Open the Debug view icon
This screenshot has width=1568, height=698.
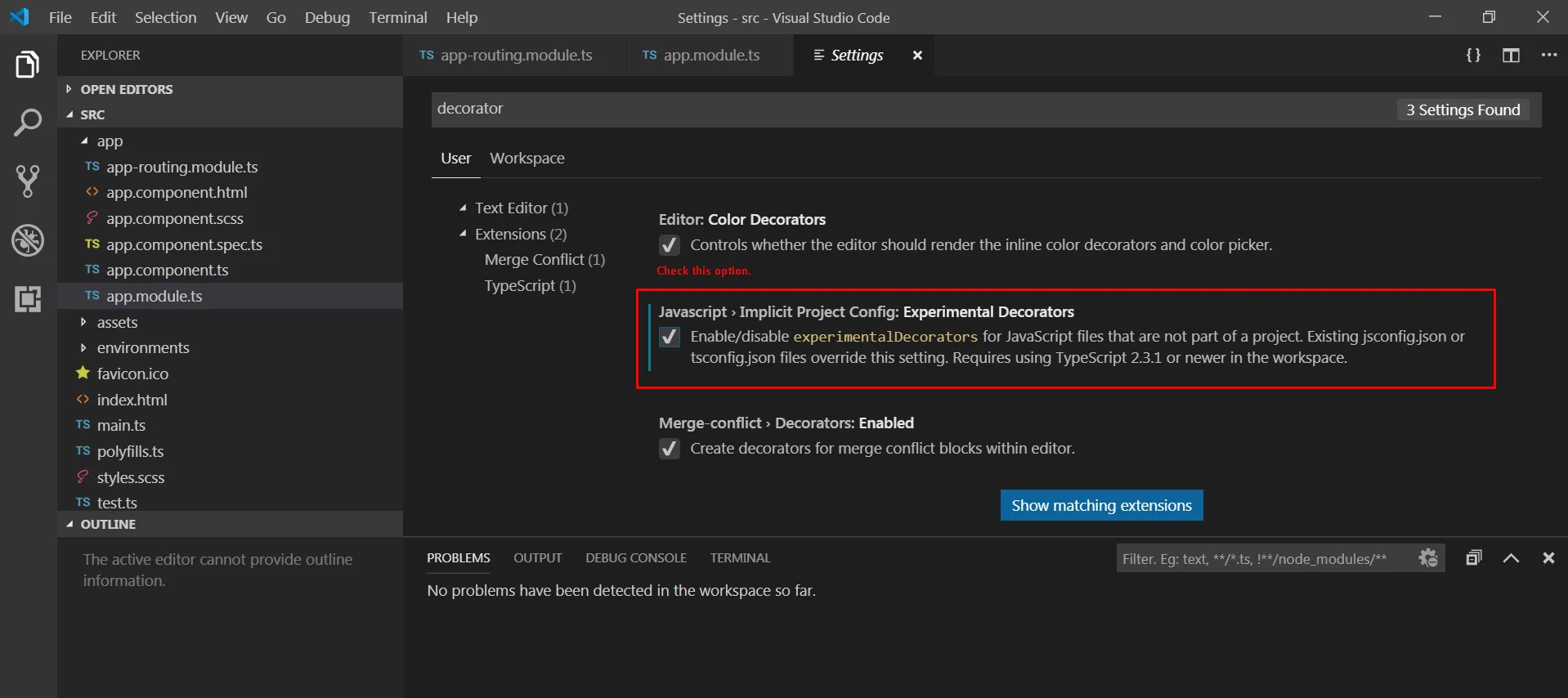[28, 240]
